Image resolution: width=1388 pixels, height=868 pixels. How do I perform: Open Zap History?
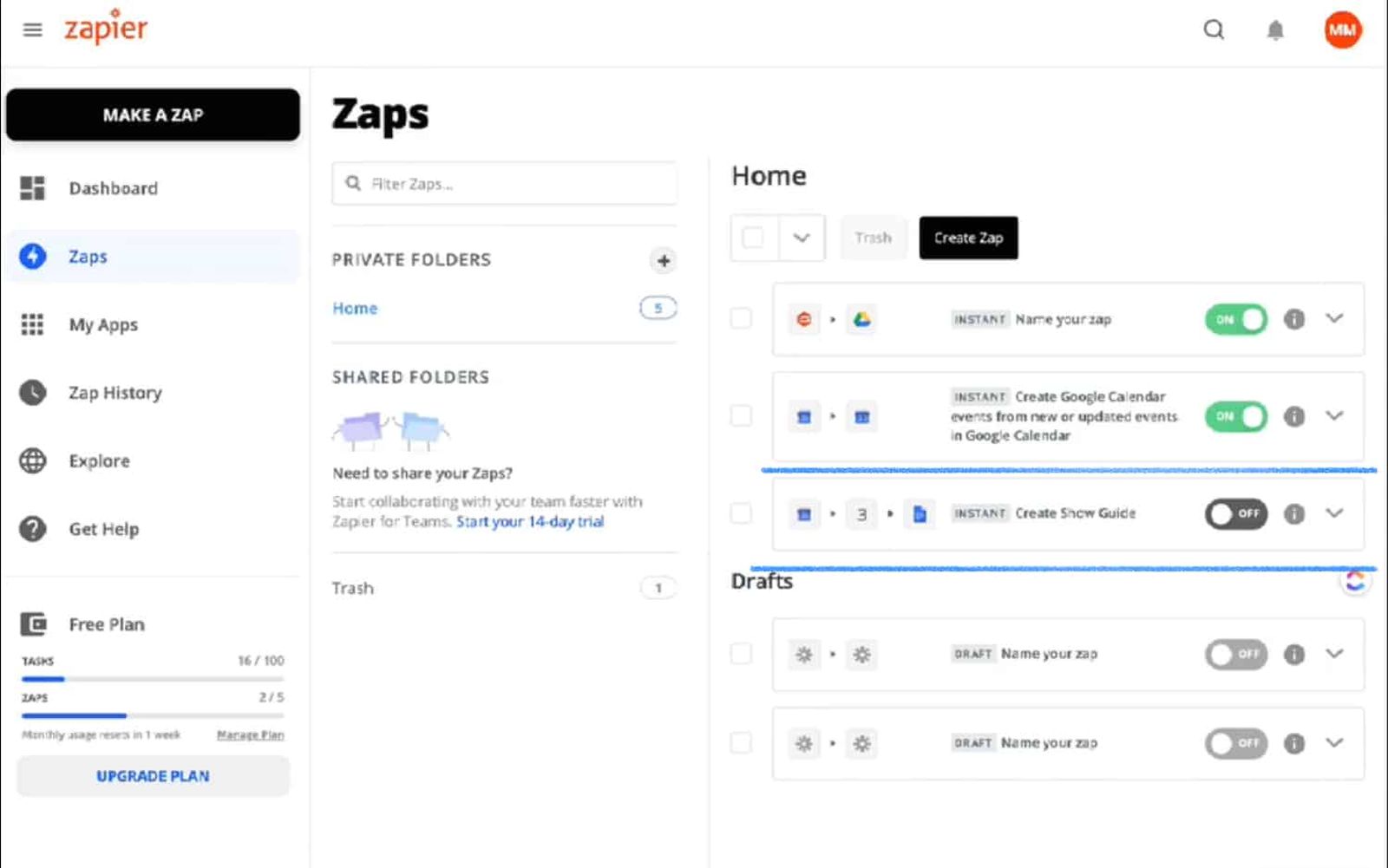coord(115,392)
